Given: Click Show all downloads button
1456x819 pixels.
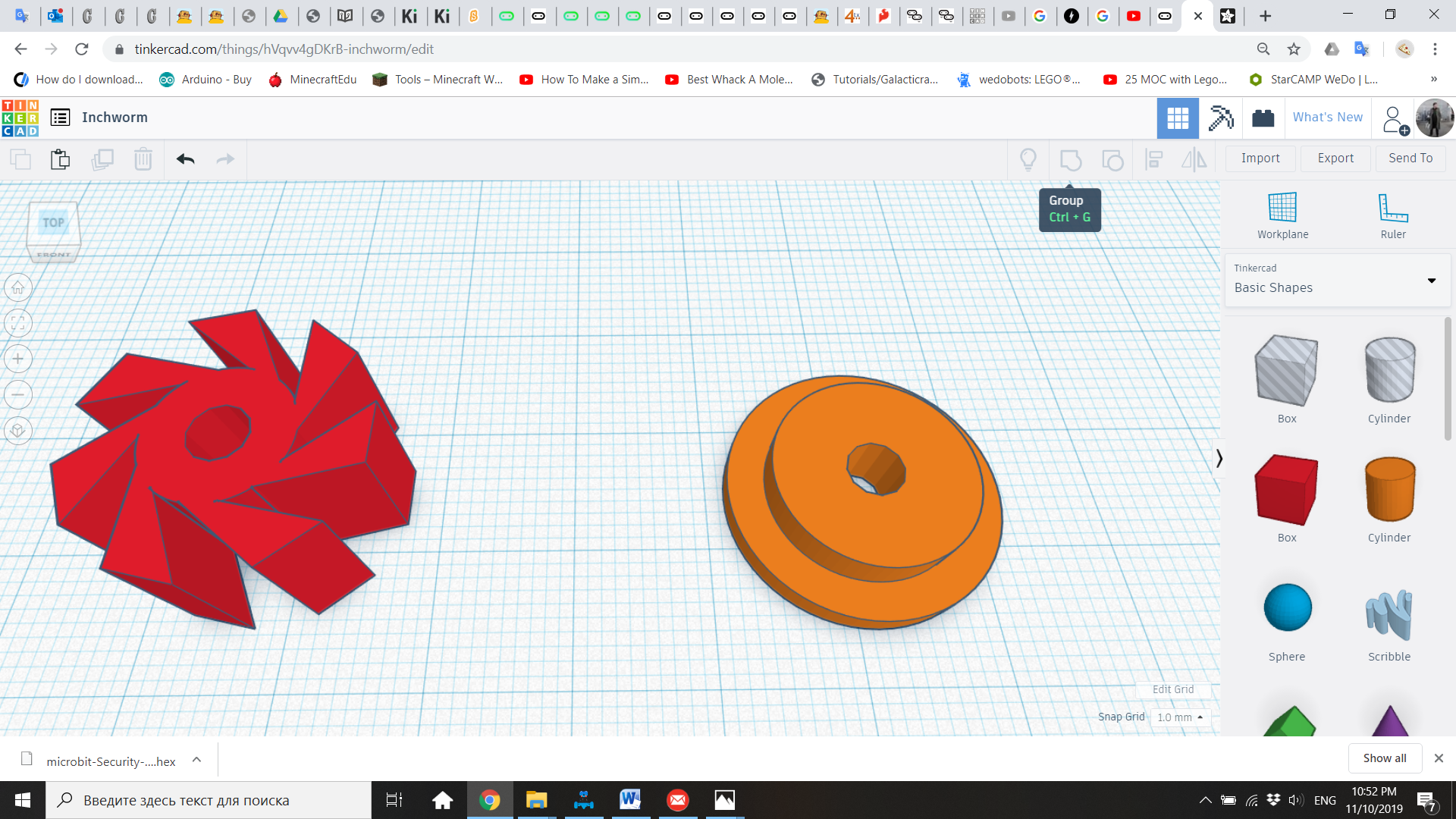Looking at the screenshot, I should coord(1385,758).
